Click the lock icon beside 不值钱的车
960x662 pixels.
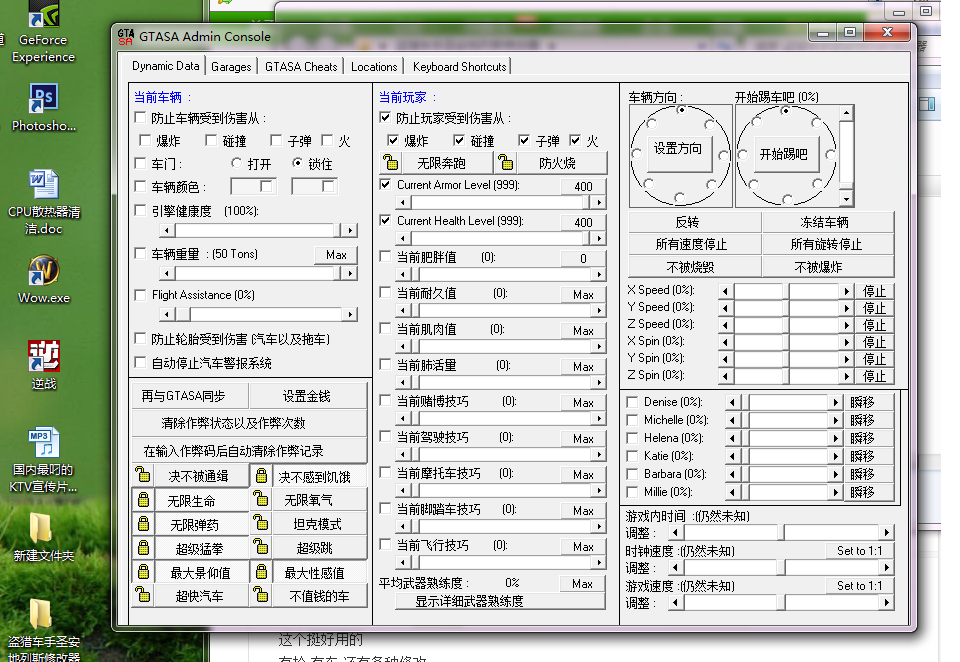(x=261, y=595)
